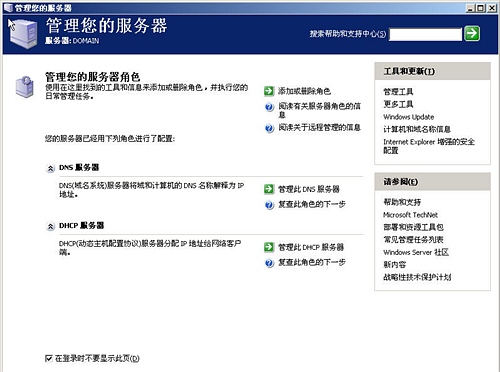
Task: Open 常见管理任务列表 link
Action: (413, 240)
